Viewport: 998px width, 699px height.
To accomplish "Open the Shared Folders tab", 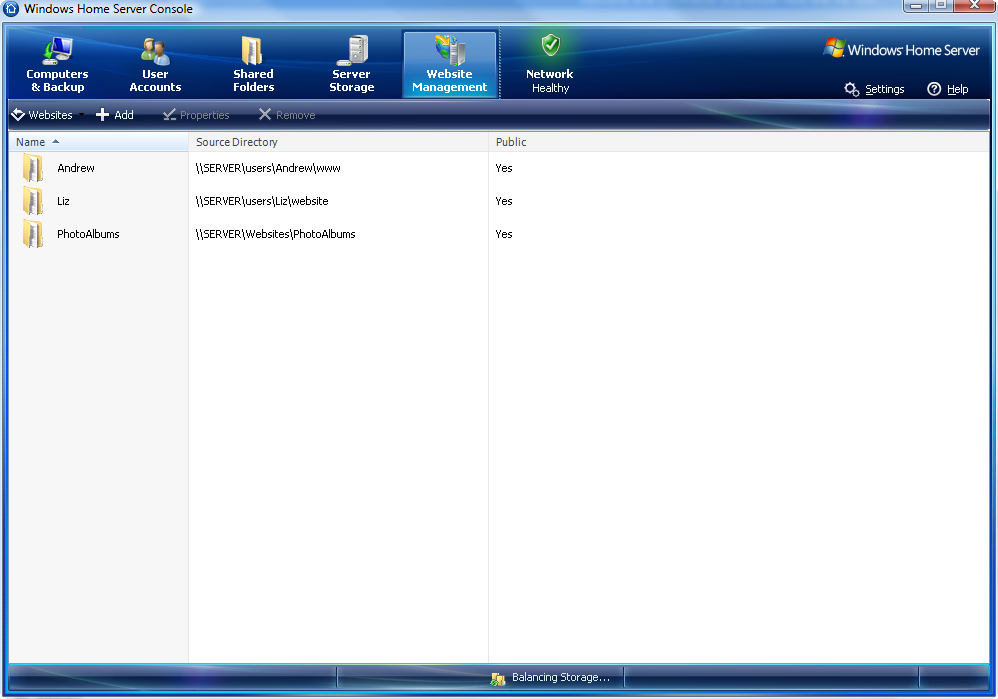I will (253, 65).
